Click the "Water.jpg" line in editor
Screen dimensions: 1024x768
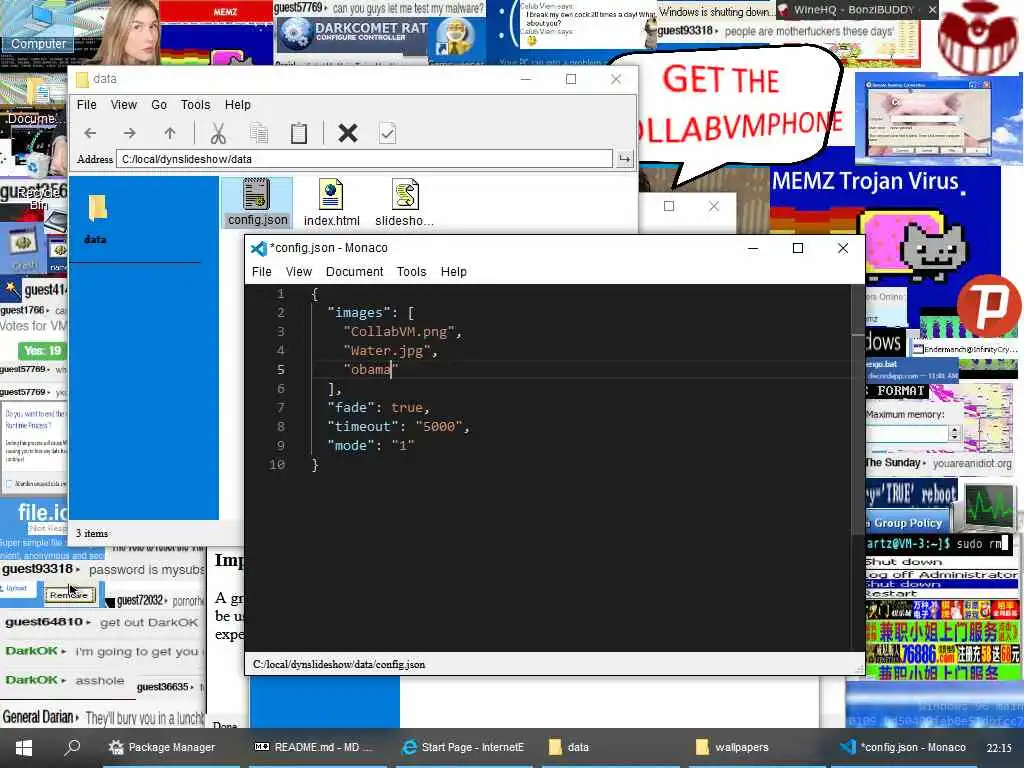pyautogui.click(x=390, y=351)
